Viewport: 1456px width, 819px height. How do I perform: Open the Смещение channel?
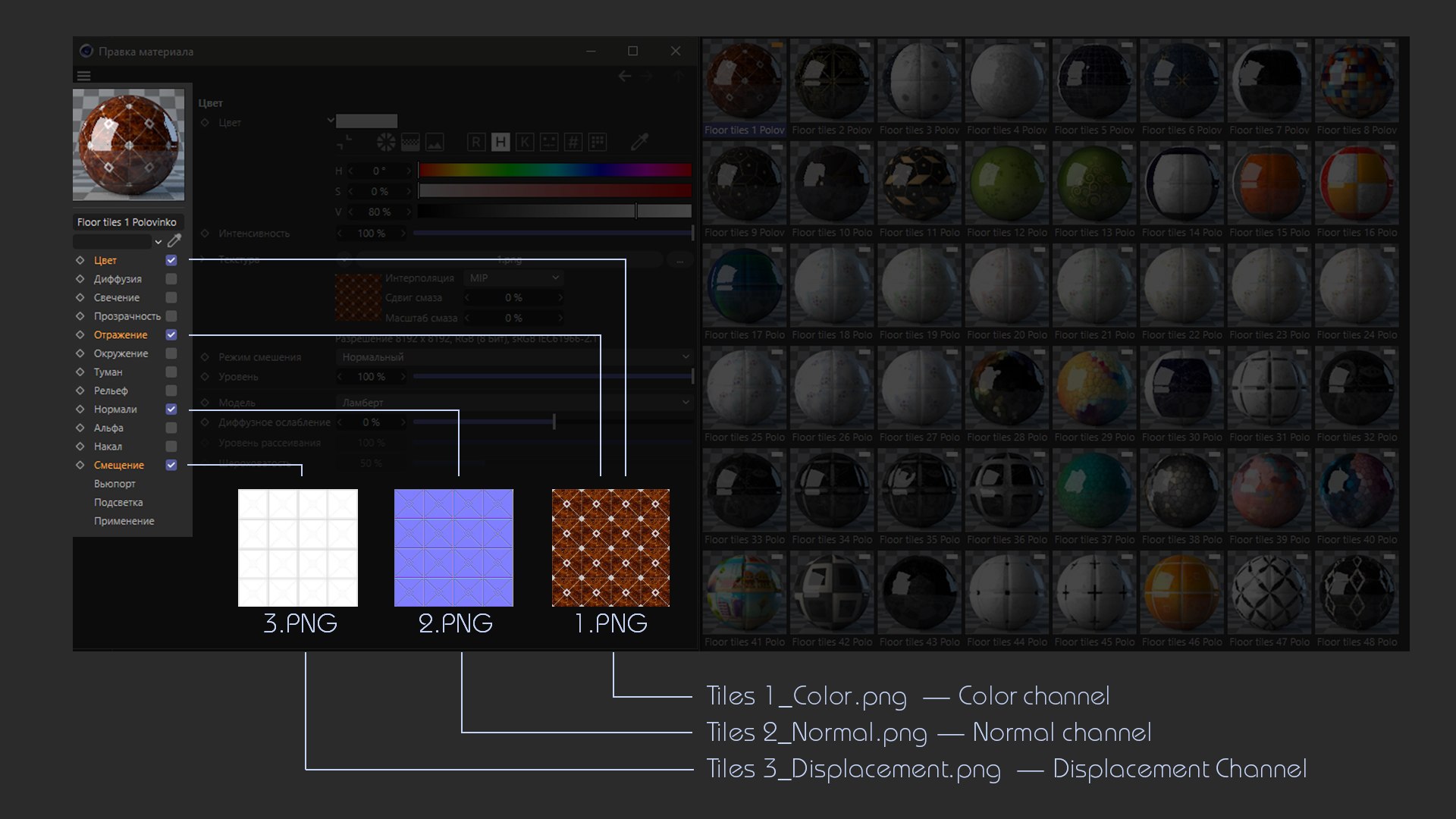click(118, 465)
